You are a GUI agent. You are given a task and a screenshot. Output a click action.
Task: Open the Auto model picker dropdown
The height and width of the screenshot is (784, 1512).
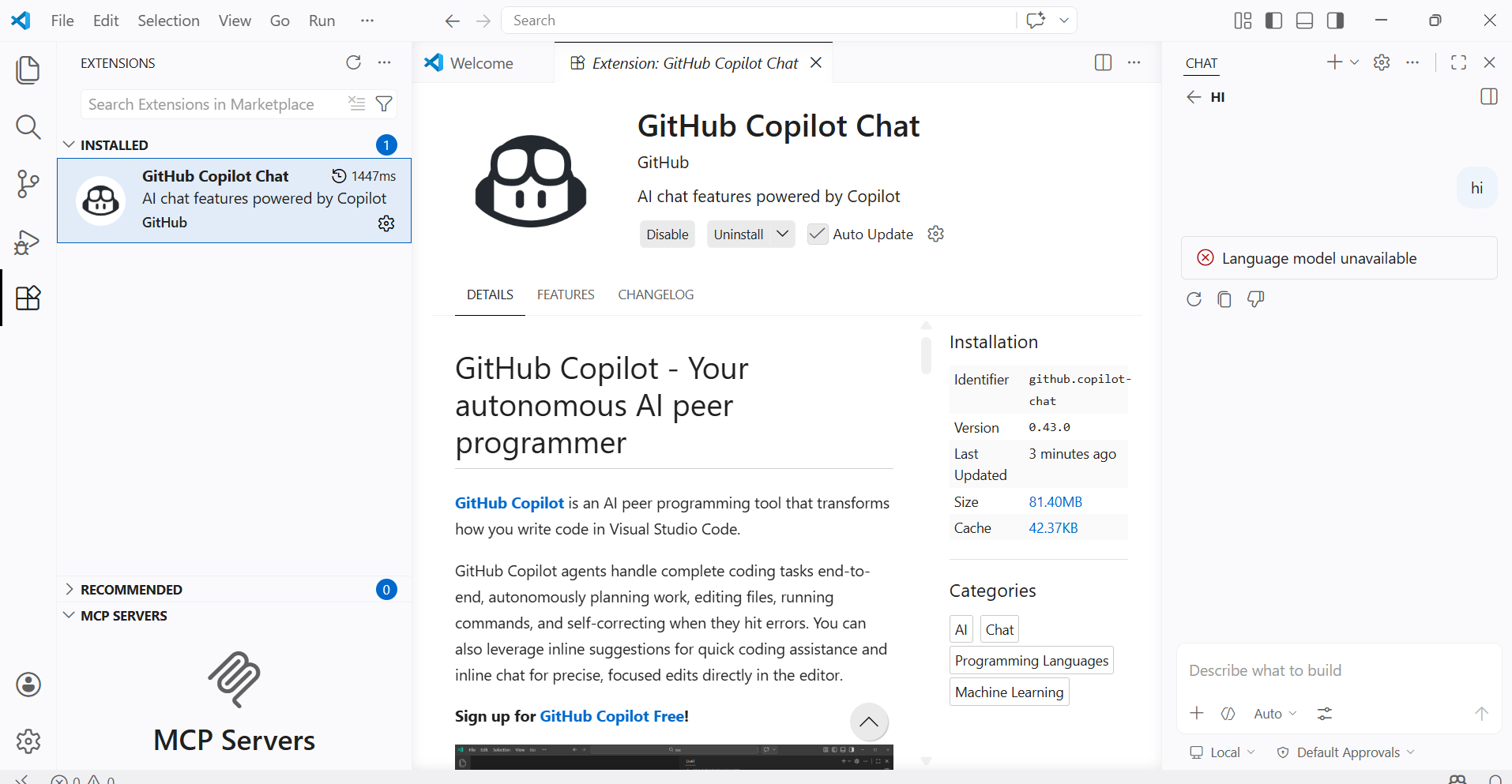[x=1275, y=714]
